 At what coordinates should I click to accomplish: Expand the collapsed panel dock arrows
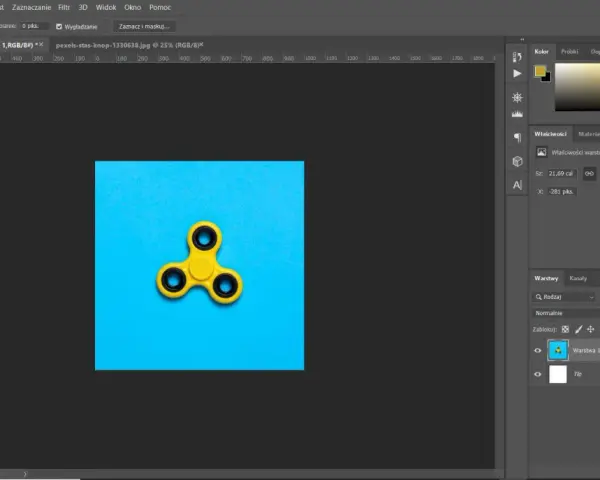[522, 39]
